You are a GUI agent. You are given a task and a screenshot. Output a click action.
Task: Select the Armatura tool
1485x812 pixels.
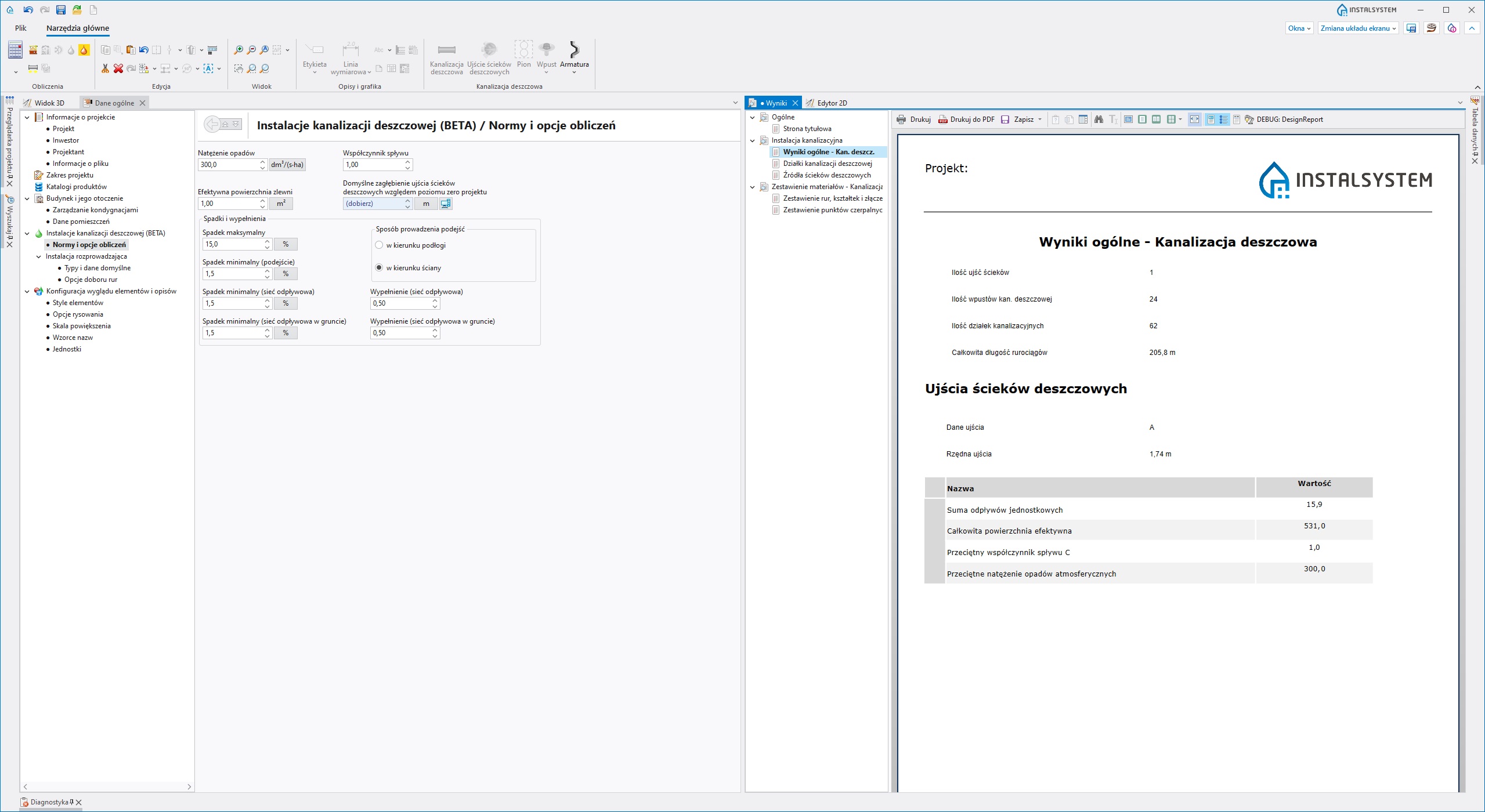point(575,56)
